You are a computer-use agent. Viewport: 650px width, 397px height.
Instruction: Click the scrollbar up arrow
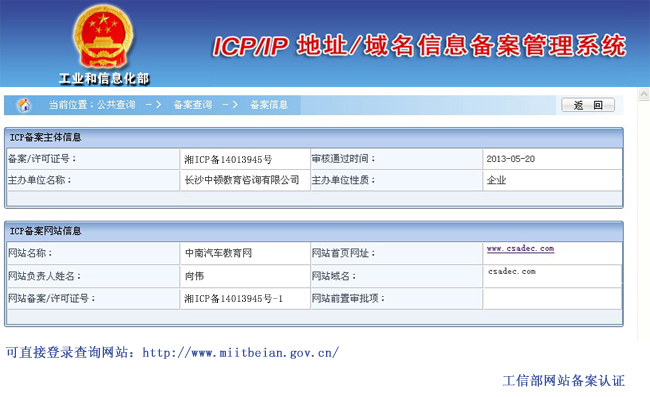click(643, 94)
